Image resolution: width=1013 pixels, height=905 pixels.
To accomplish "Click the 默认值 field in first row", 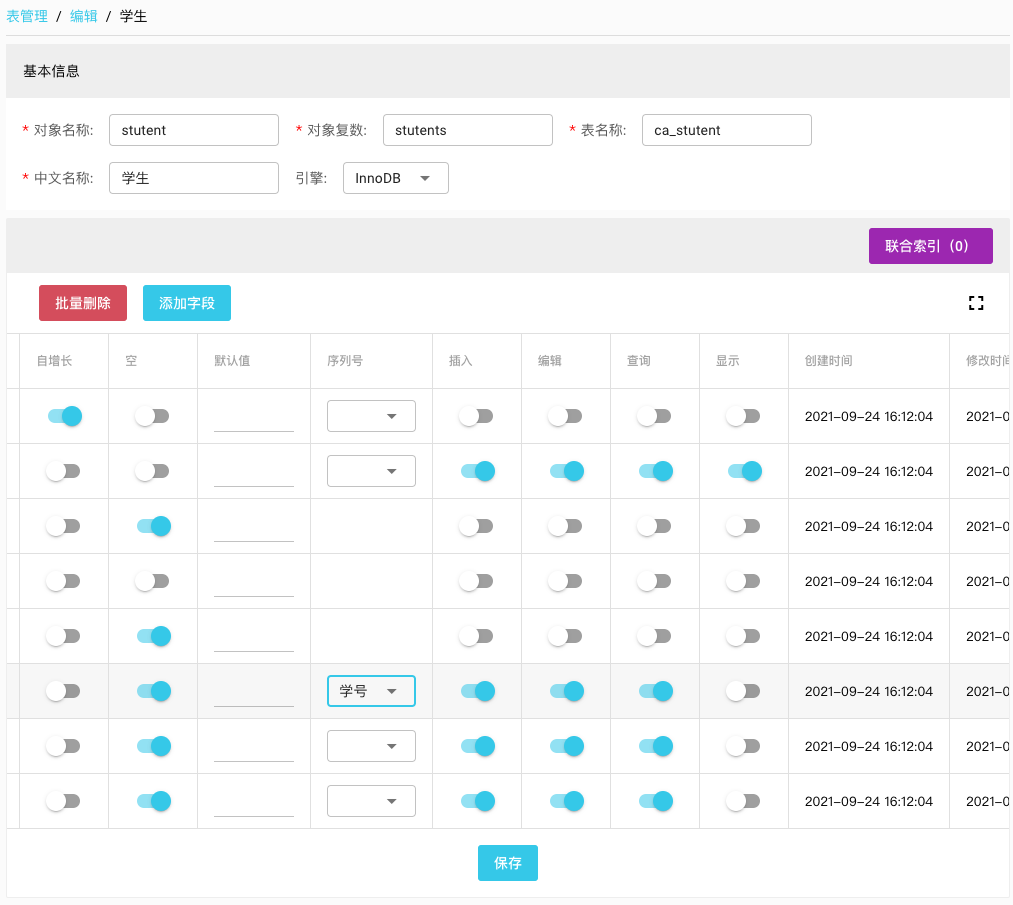I will [x=254, y=416].
